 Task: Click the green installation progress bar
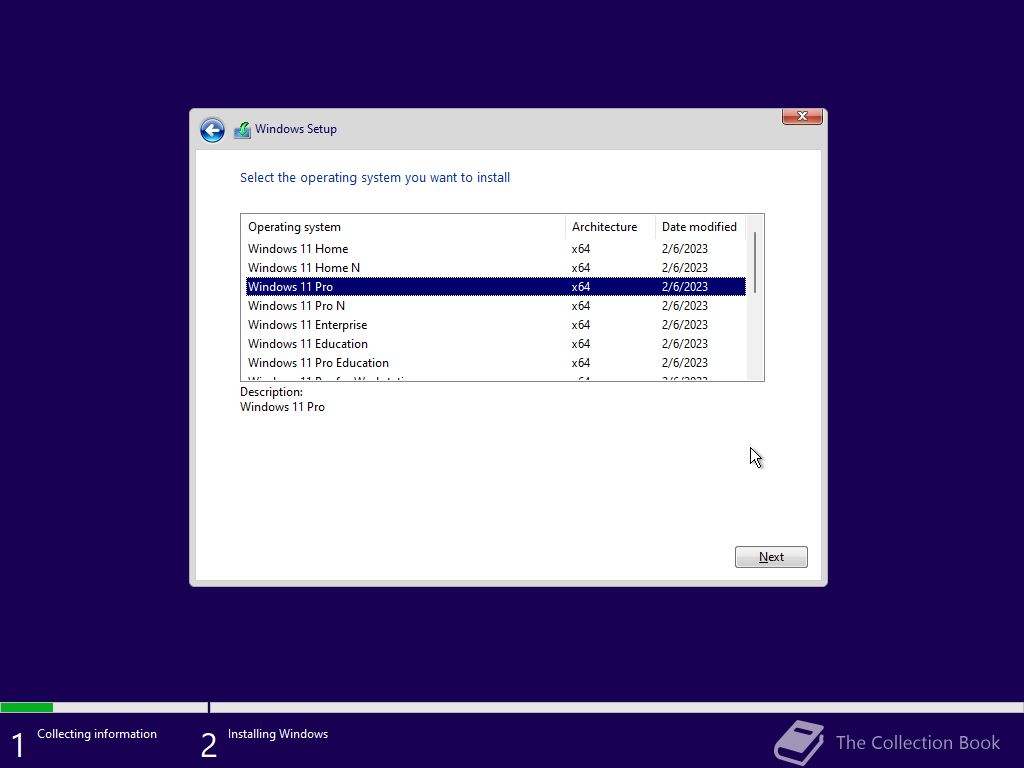pyautogui.click(x=27, y=707)
